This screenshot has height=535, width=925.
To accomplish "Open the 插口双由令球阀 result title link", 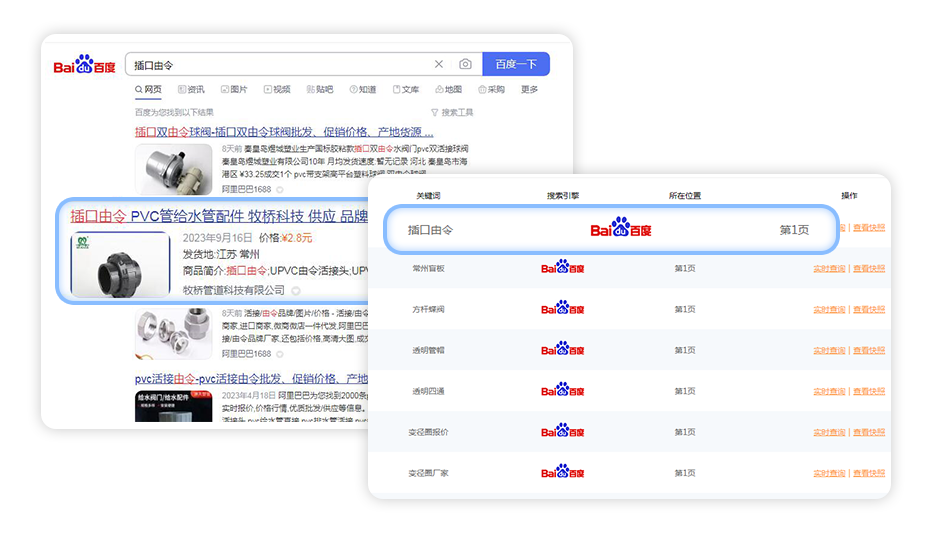I will [x=284, y=132].
